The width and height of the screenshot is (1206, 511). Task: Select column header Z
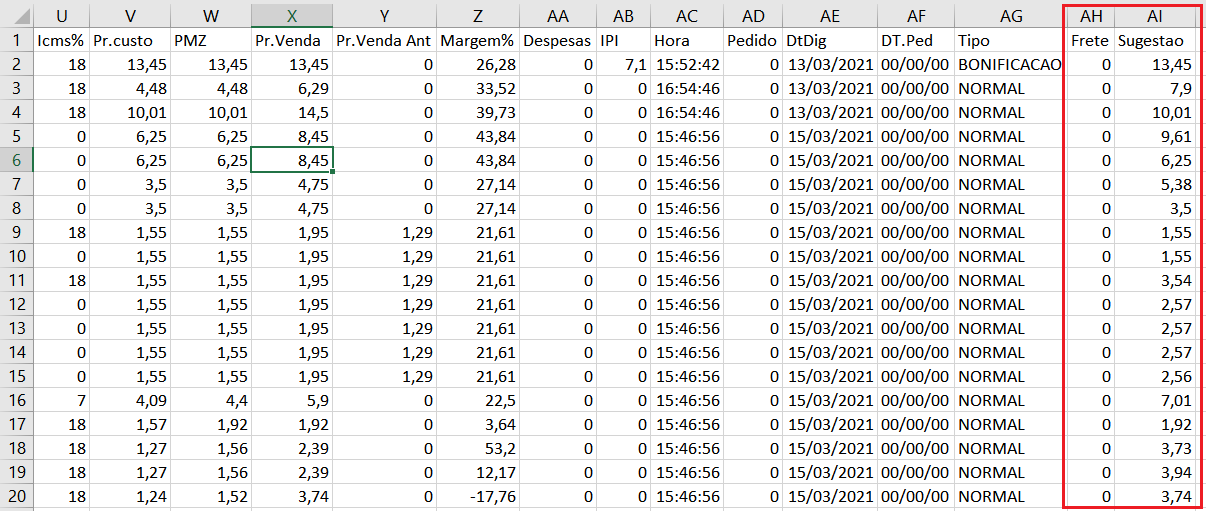(x=479, y=15)
